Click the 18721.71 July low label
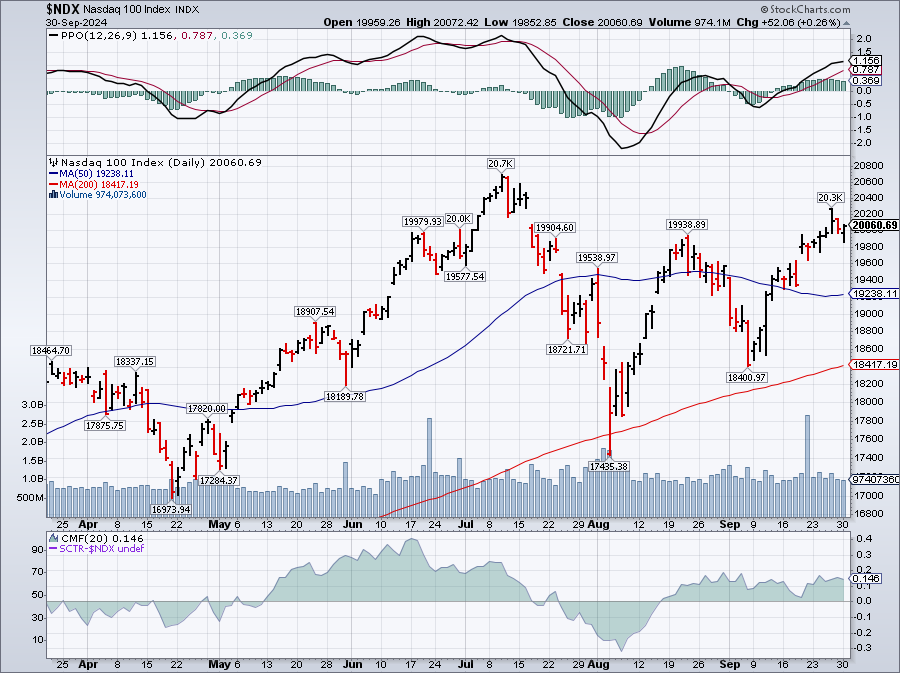The height and width of the screenshot is (673, 900). pos(565,350)
